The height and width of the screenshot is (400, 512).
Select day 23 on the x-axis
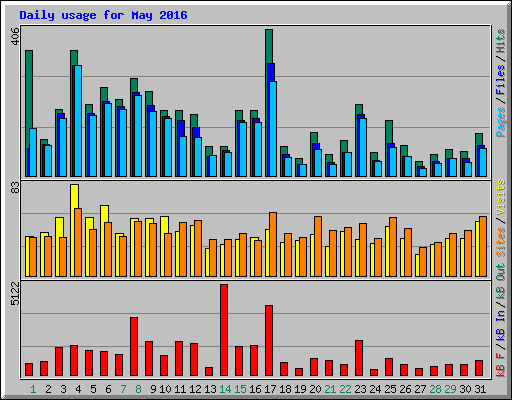pyautogui.click(x=360, y=389)
